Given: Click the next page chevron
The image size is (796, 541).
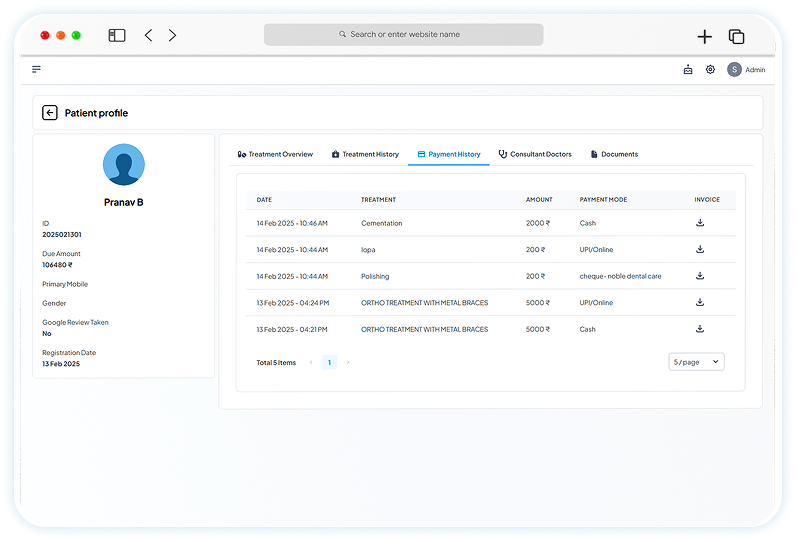Looking at the screenshot, I should (x=348, y=362).
